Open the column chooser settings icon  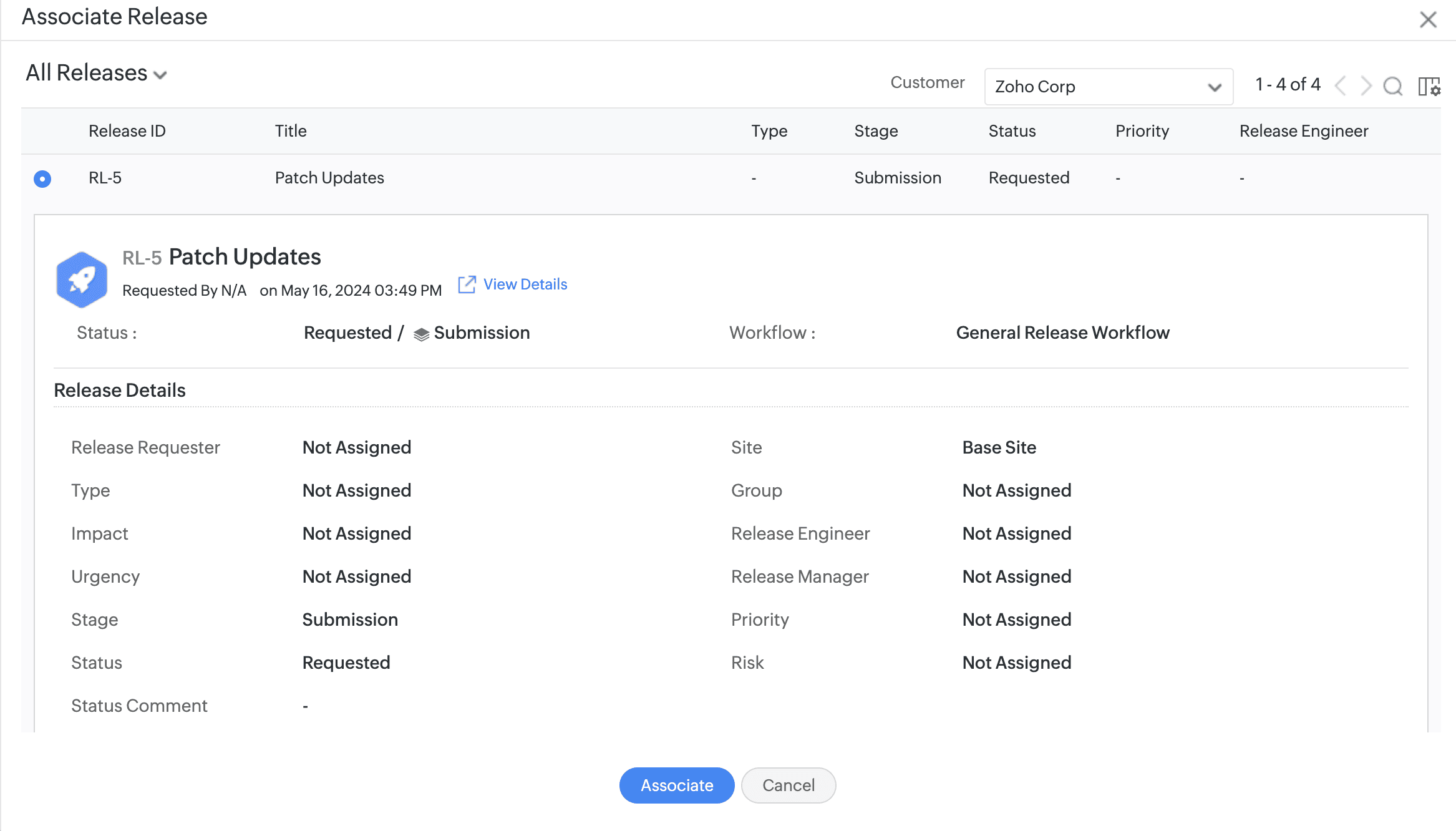coord(1429,86)
